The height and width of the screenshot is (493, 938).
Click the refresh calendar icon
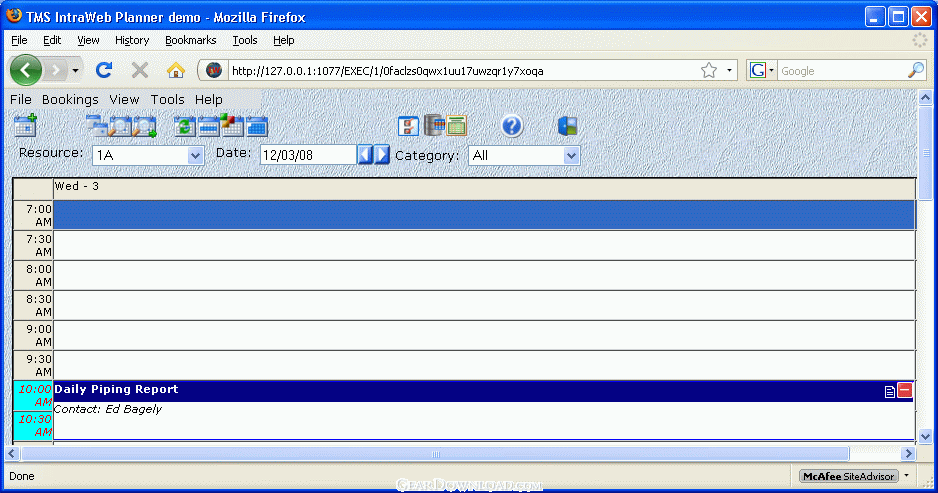184,126
